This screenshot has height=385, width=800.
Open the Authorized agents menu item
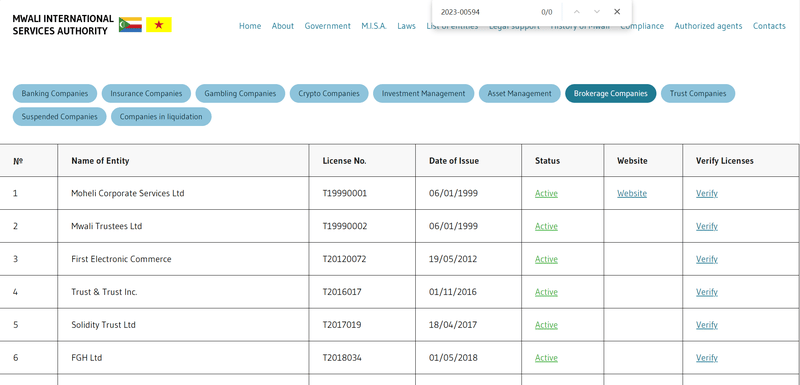(708, 26)
